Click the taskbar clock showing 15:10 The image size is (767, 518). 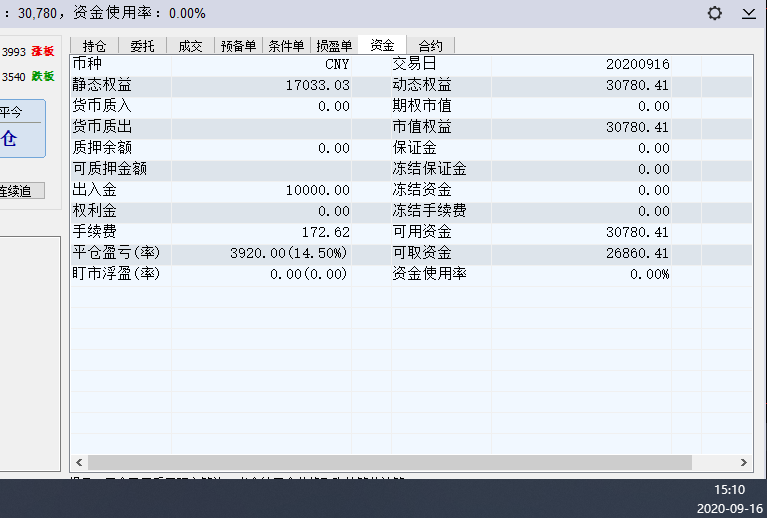pos(729,490)
